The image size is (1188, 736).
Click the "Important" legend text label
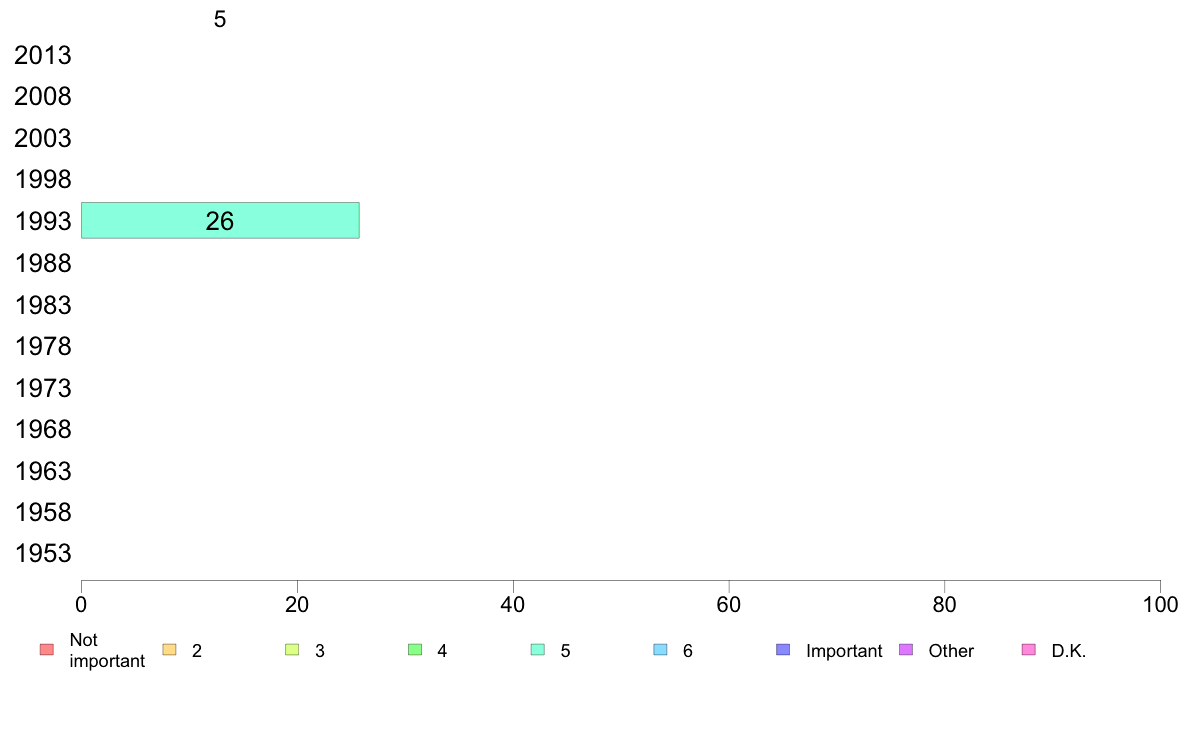tap(844, 651)
